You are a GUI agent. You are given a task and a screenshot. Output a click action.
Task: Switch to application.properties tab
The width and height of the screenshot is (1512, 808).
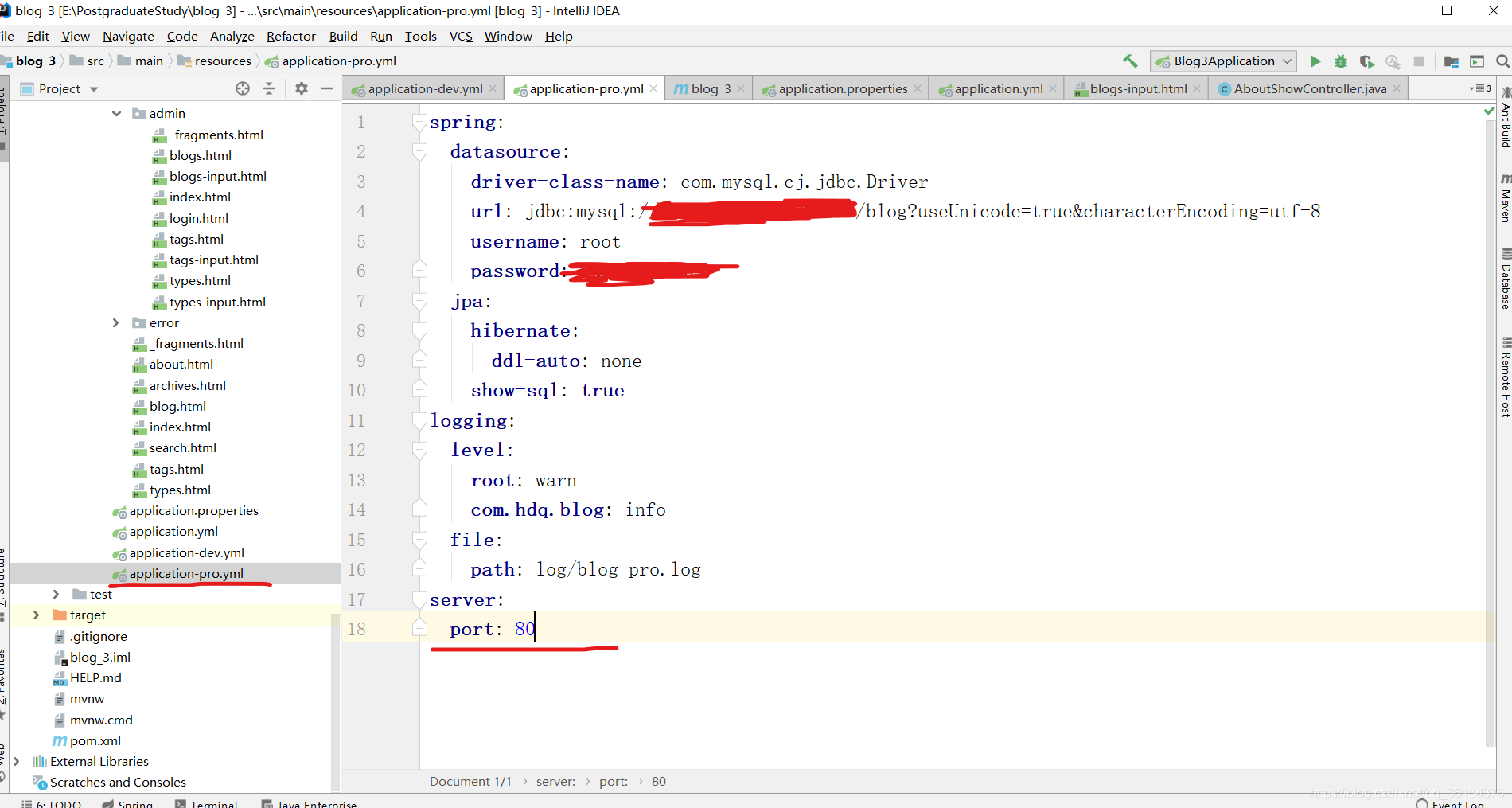coord(843,88)
